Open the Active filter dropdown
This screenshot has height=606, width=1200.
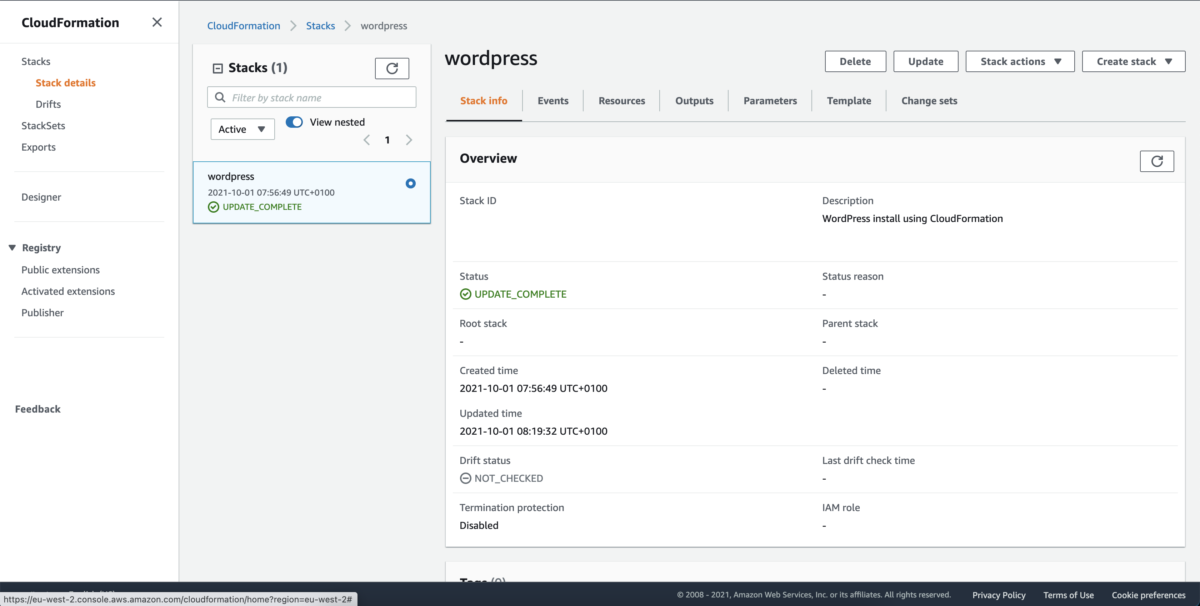click(x=242, y=129)
